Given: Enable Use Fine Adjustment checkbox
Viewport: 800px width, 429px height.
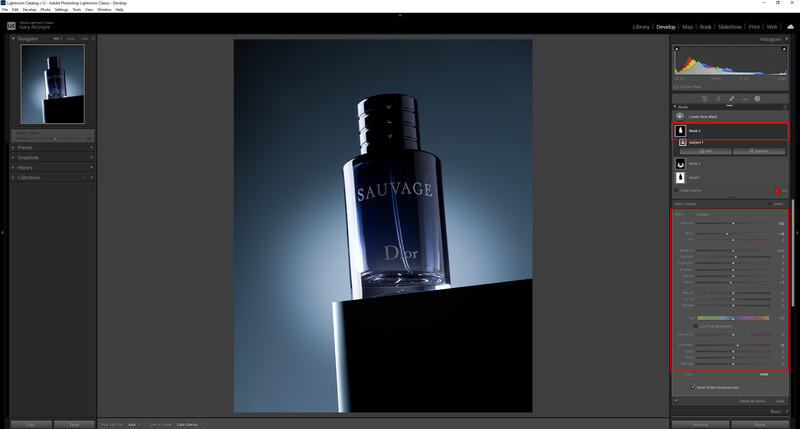Looking at the screenshot, I should click(695, 326).
